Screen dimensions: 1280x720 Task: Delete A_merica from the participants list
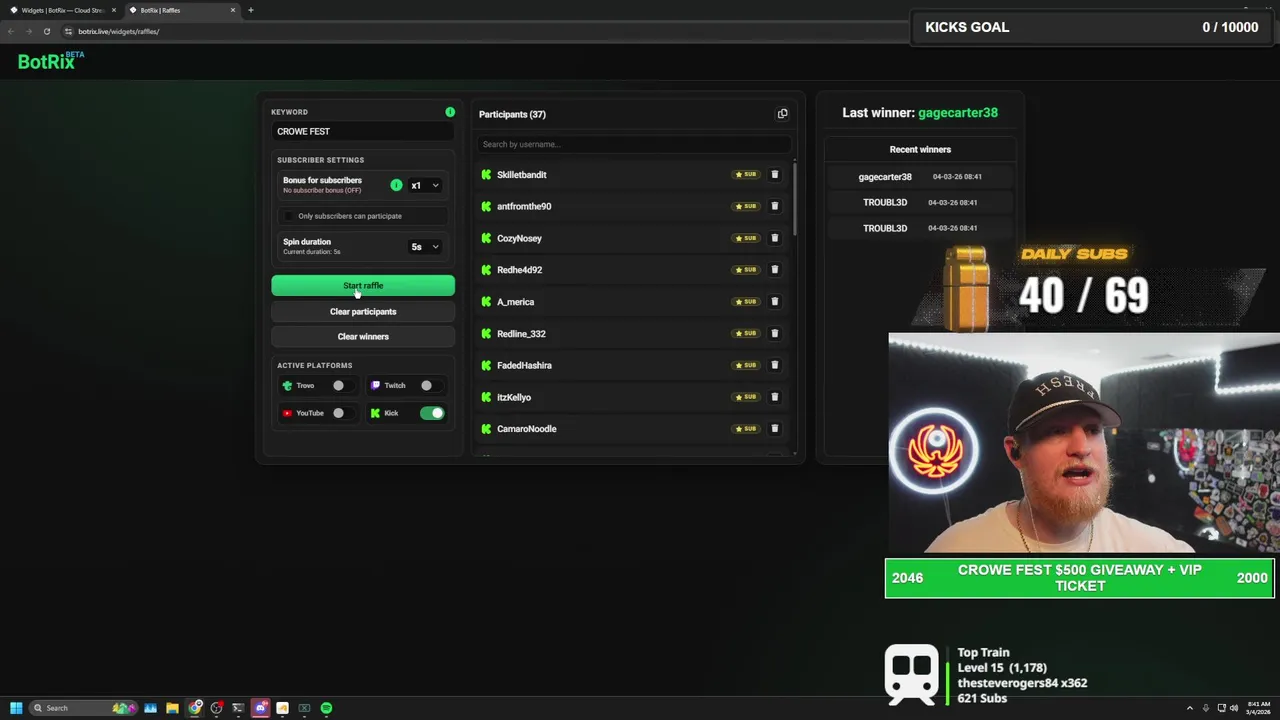coord(774,301)
